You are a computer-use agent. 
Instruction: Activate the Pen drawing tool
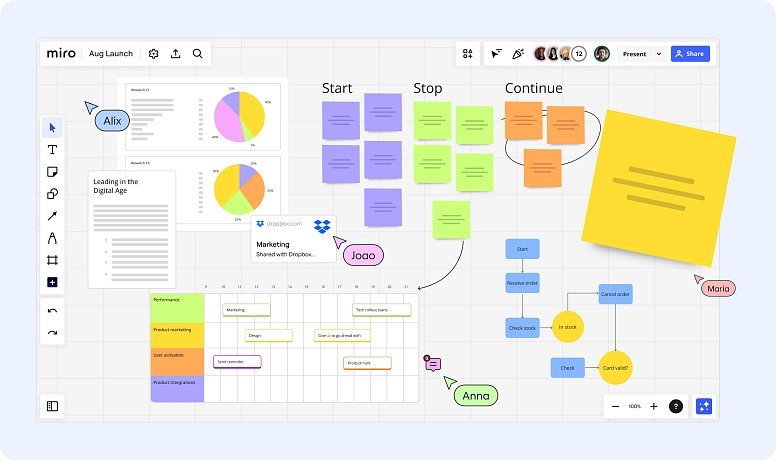tap(52, 238)
